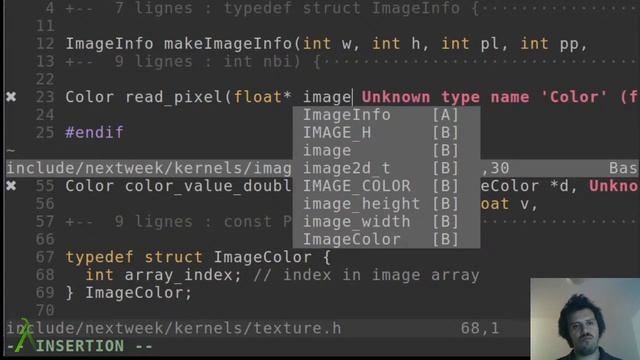Click '} ImageColor;' on line 69
Screen dimensions: 640x360
point(129,293)
